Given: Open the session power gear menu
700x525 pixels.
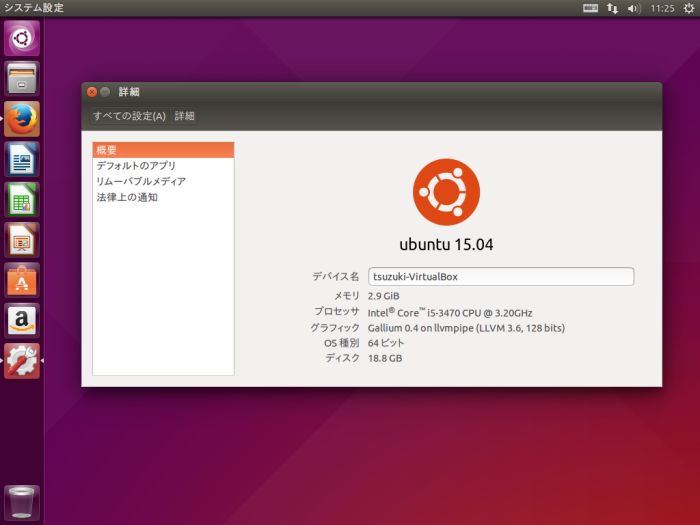Looking at the screenshot, I should coord(689,8).
